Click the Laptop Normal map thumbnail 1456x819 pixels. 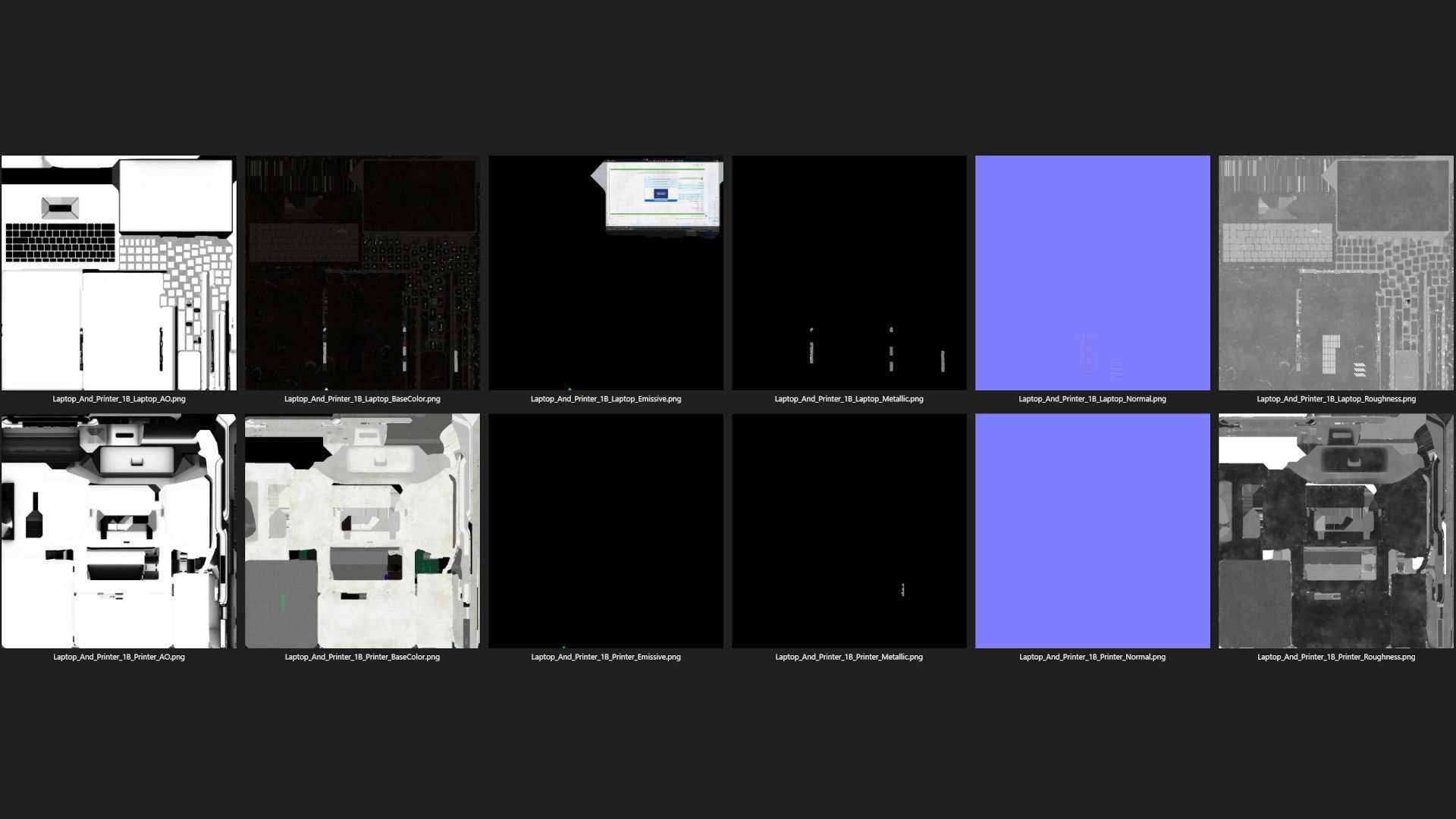tap(1093, 273)
